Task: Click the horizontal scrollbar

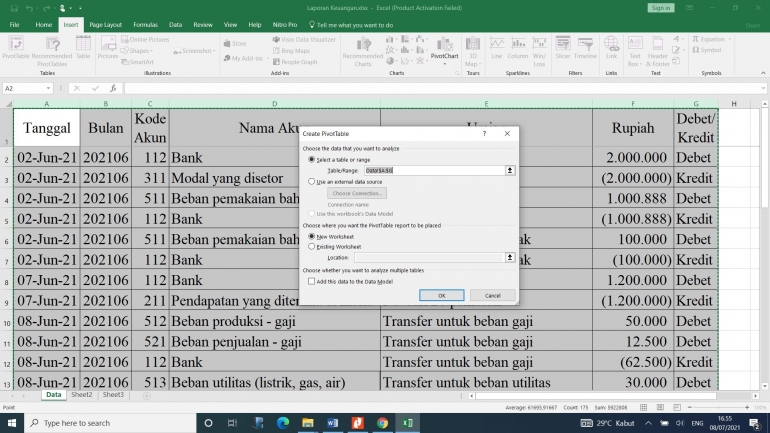Action: [596, 396]
